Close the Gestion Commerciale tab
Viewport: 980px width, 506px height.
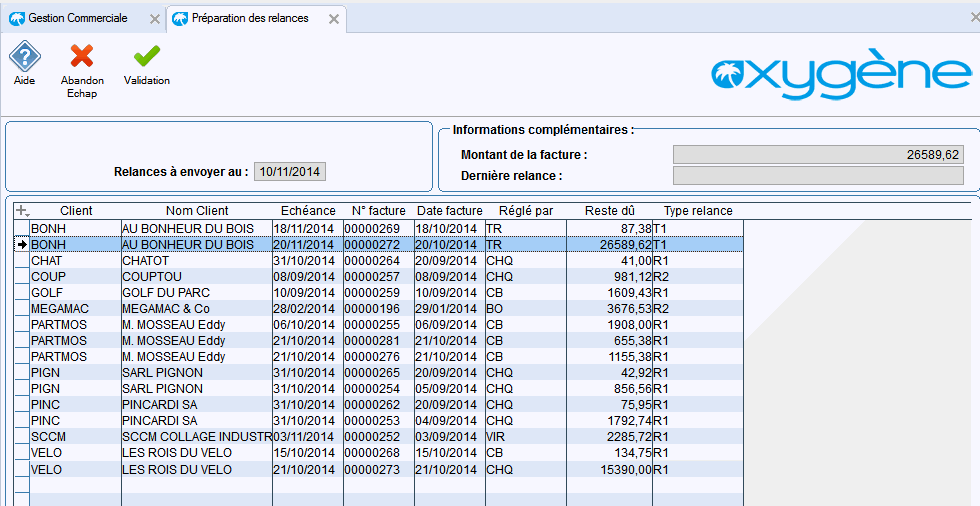point(153,19)
